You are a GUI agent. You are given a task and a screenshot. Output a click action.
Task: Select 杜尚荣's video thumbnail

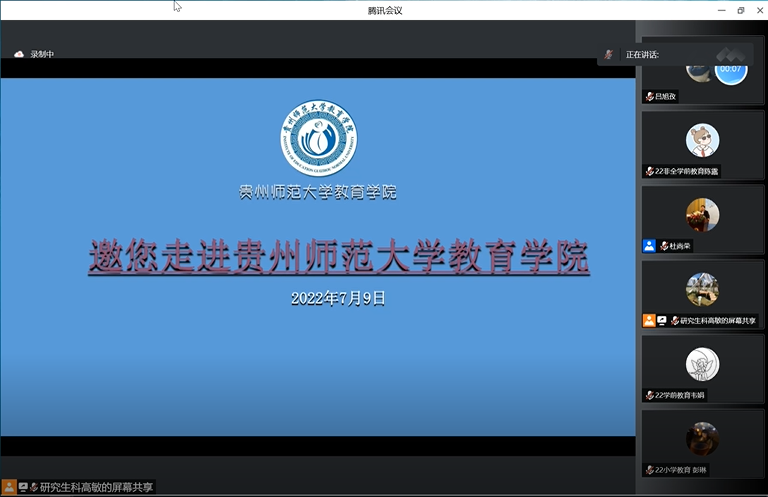(702, 214)
